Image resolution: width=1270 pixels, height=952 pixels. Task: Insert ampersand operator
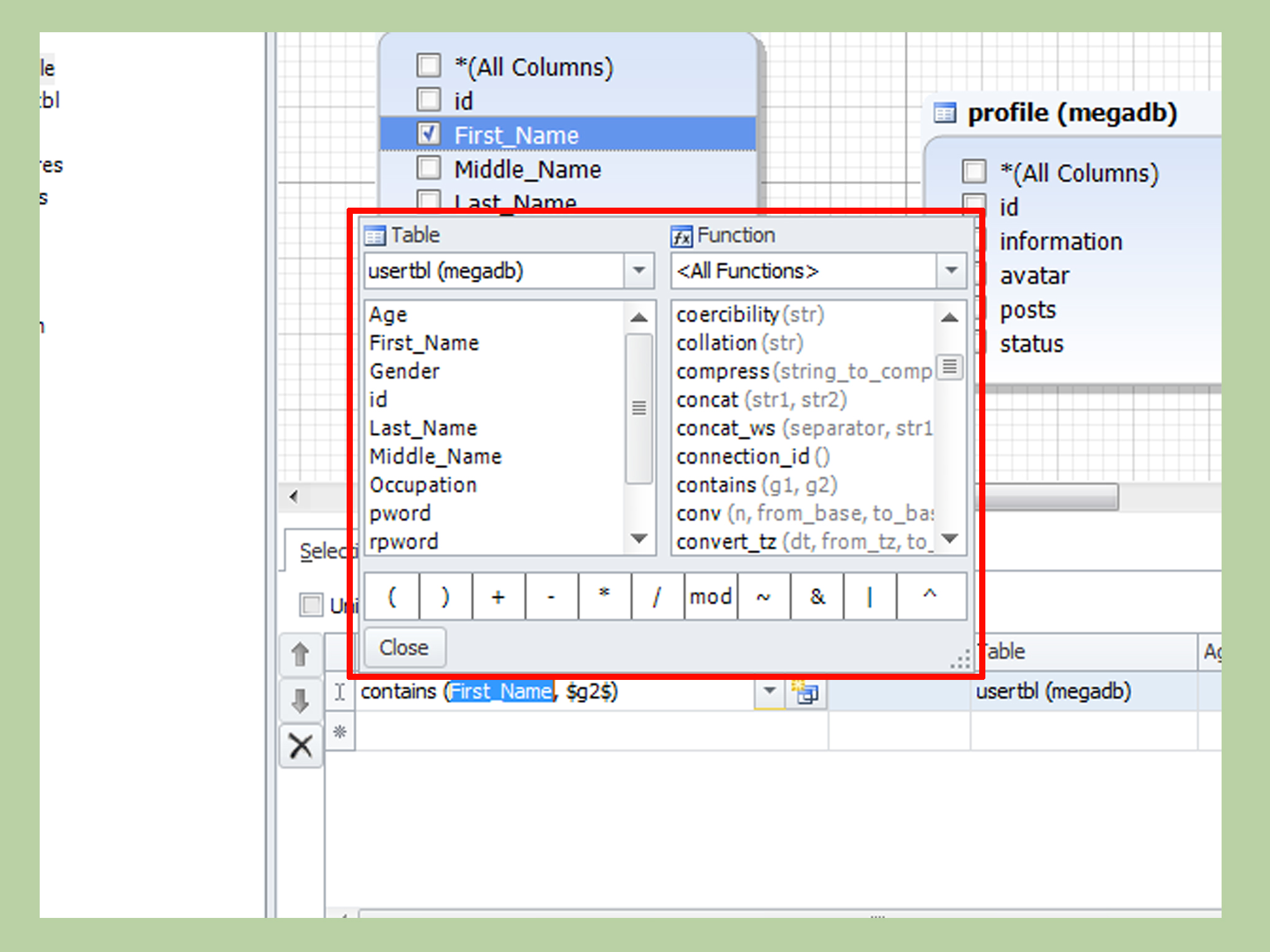click(817, 597)
